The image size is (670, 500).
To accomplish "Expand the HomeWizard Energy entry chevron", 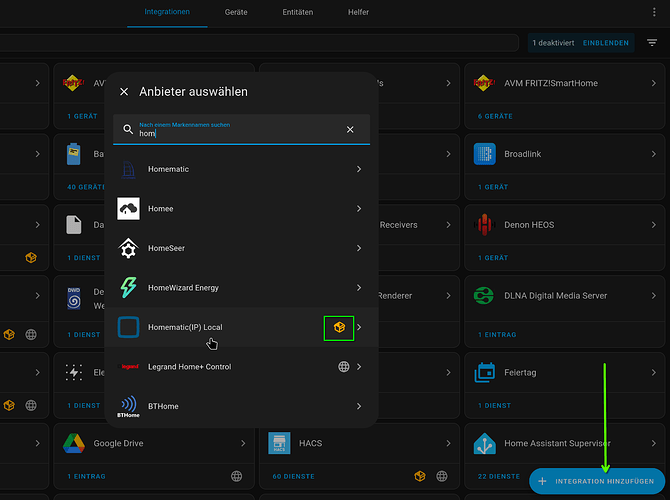I will coord(359,288).
